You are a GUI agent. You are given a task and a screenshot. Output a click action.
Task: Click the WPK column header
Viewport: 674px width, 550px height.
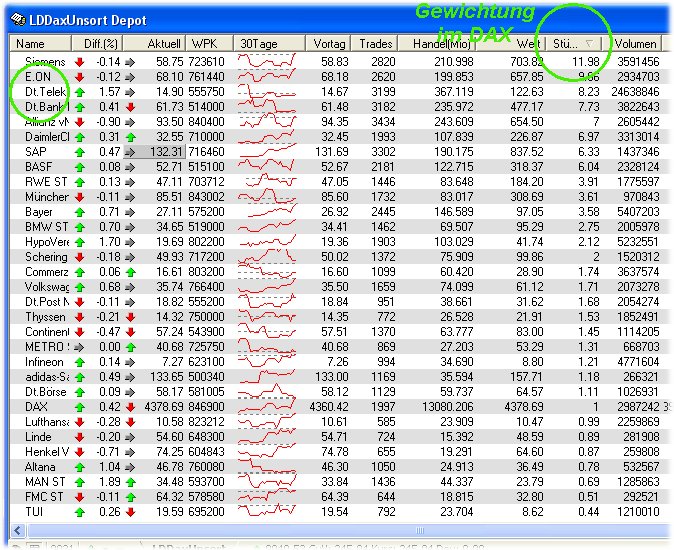pyautogui.click(x=210, y=44)
